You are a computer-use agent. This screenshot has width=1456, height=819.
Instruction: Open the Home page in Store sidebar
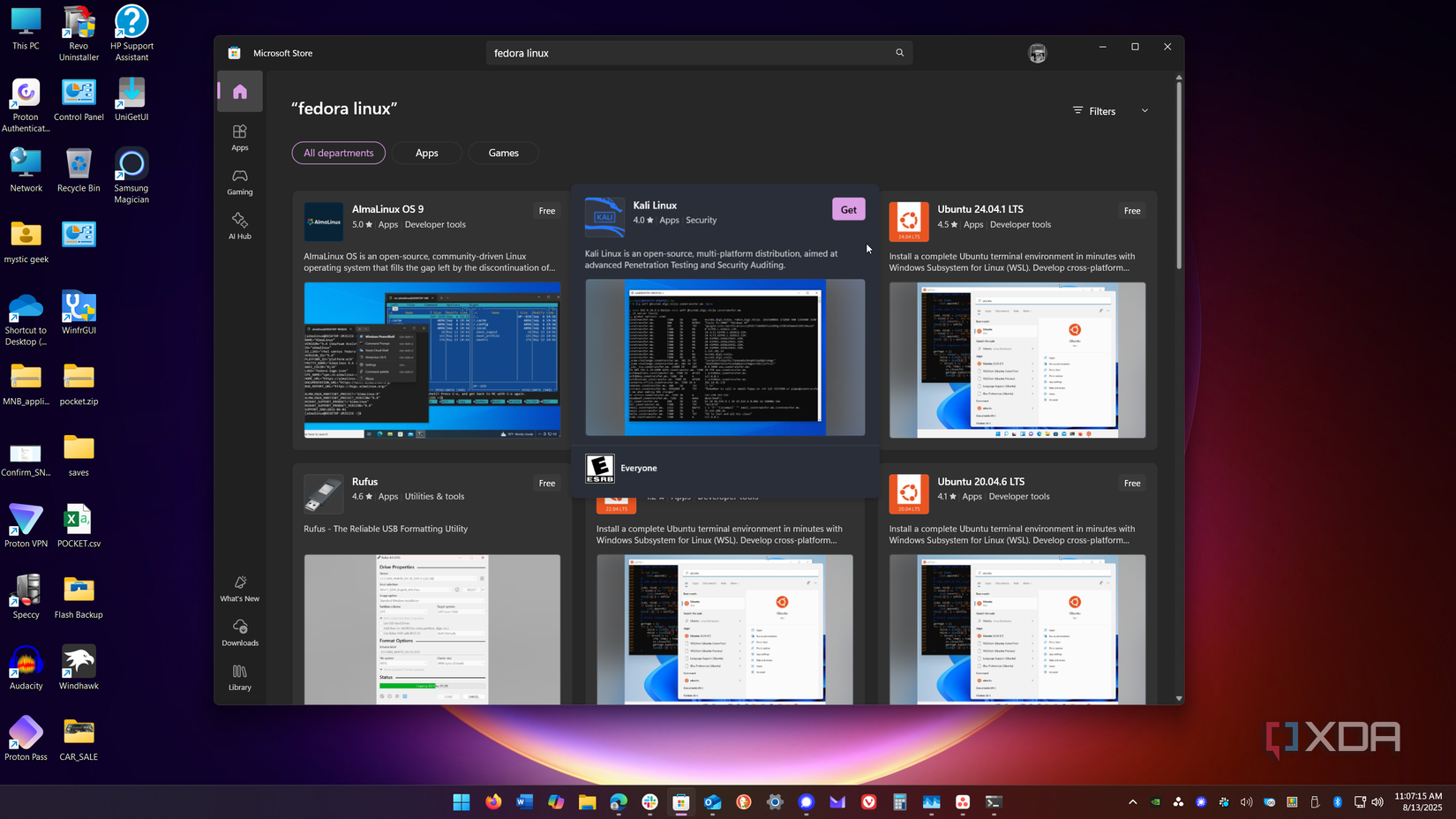(x=240, y=92)
